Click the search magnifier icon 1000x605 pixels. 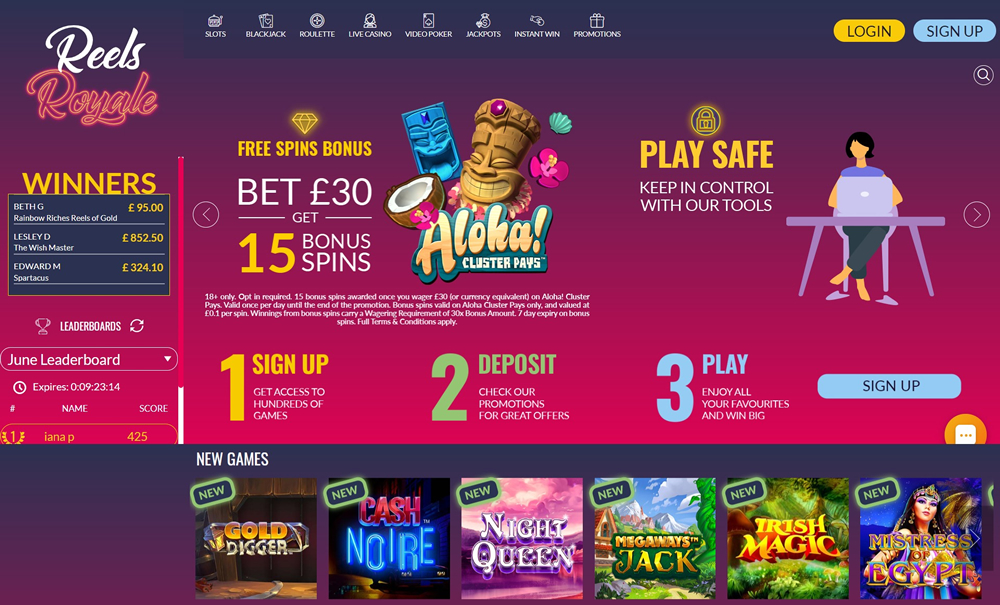[x=983, y=75]
